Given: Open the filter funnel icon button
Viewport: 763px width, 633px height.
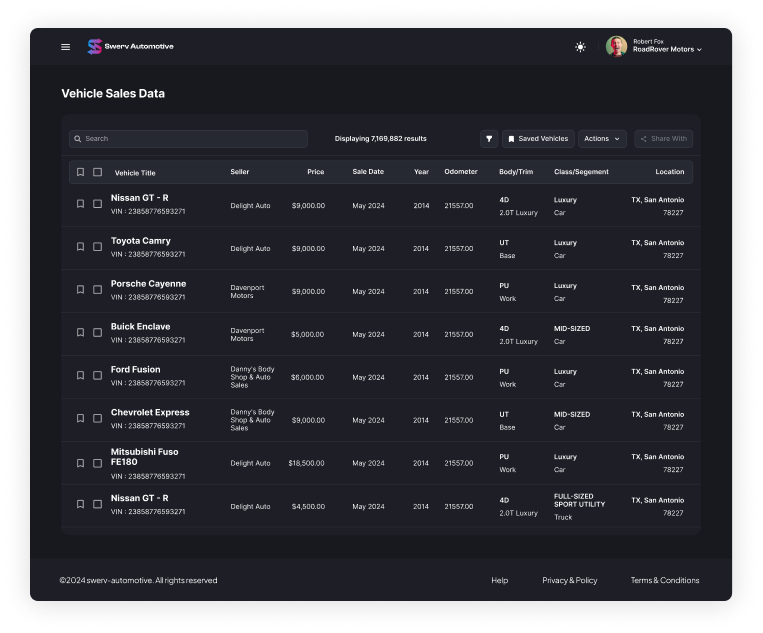Looking at the screenshot, I should click(489, 139).
